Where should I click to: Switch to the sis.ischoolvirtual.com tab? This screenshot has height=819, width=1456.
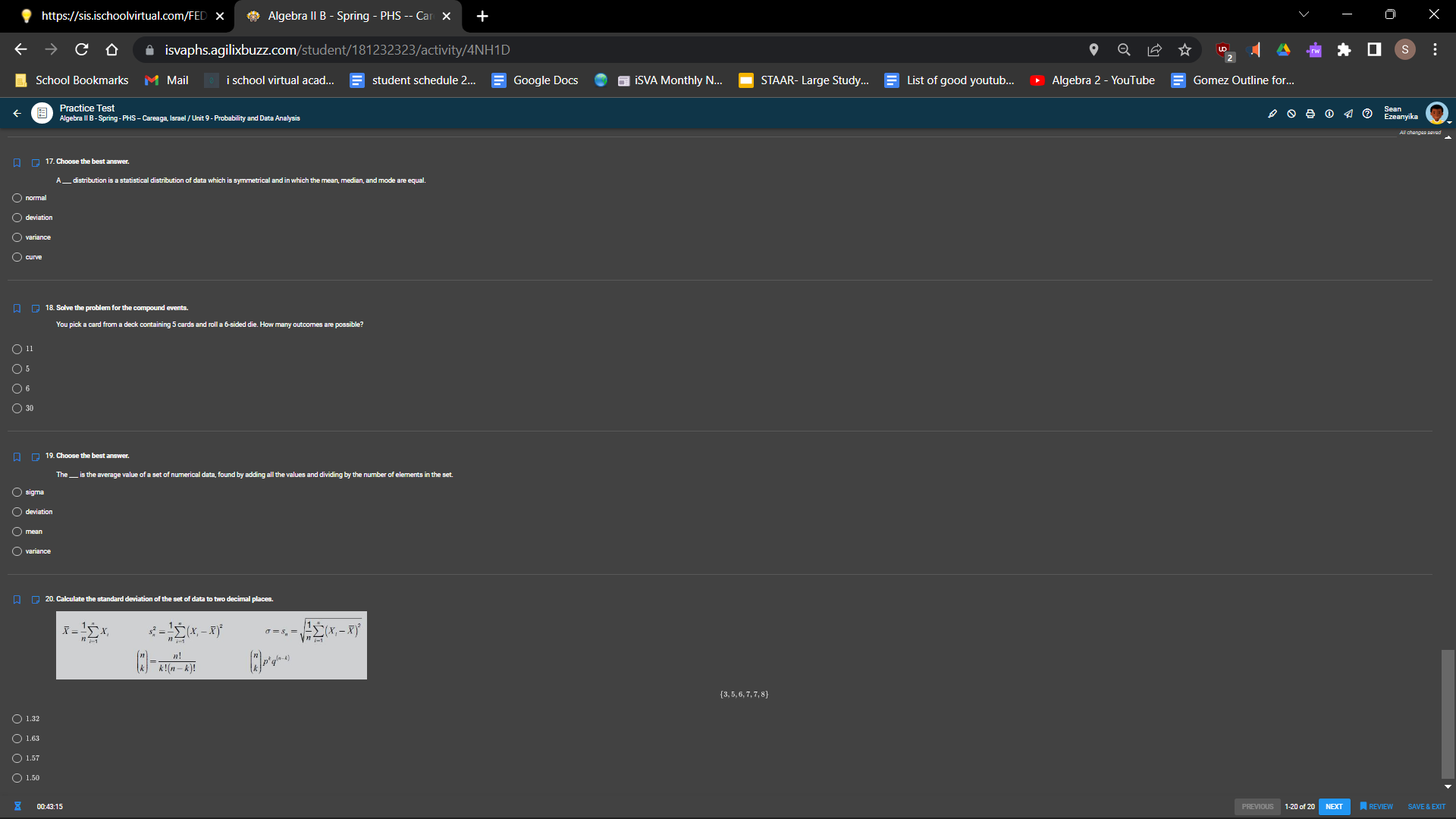(x=121, y=16)
